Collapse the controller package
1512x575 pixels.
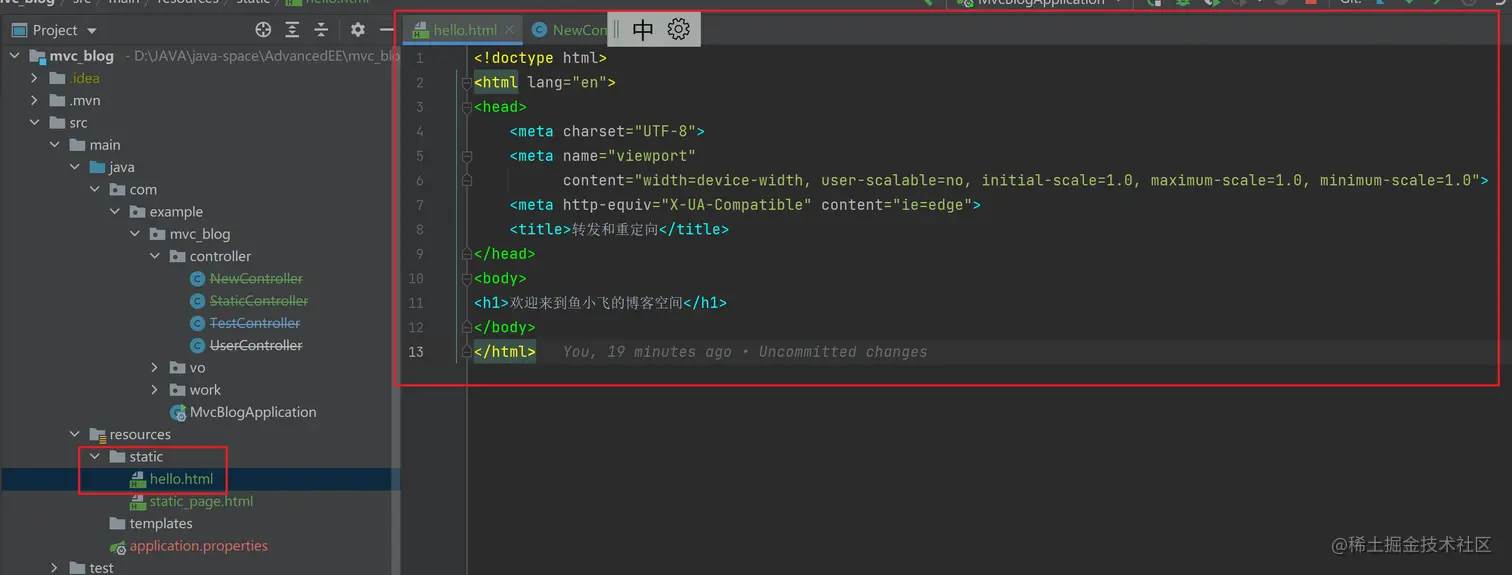[x=155, y=256]
